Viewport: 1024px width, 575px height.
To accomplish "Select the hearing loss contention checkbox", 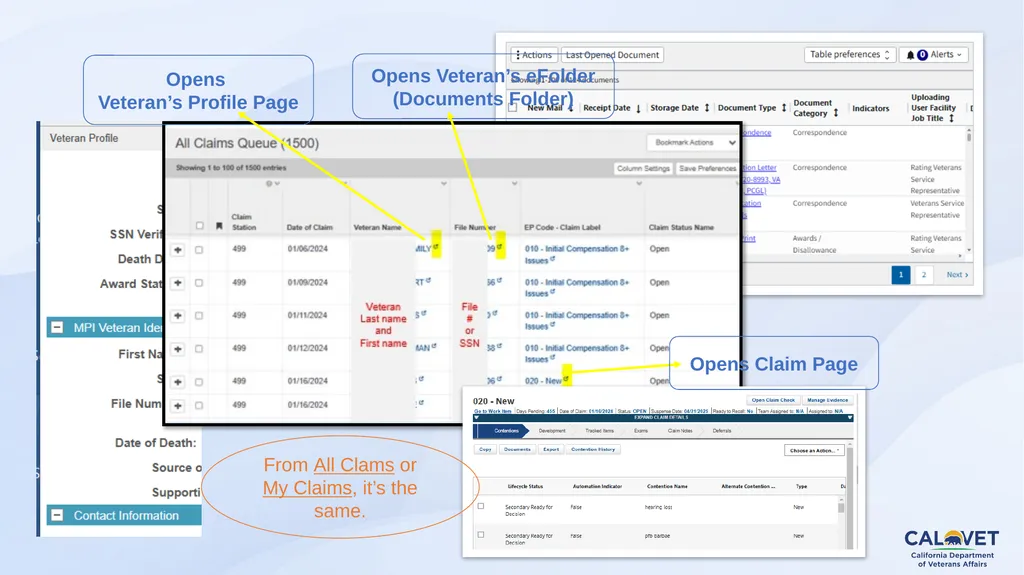I will pos(481,506).
